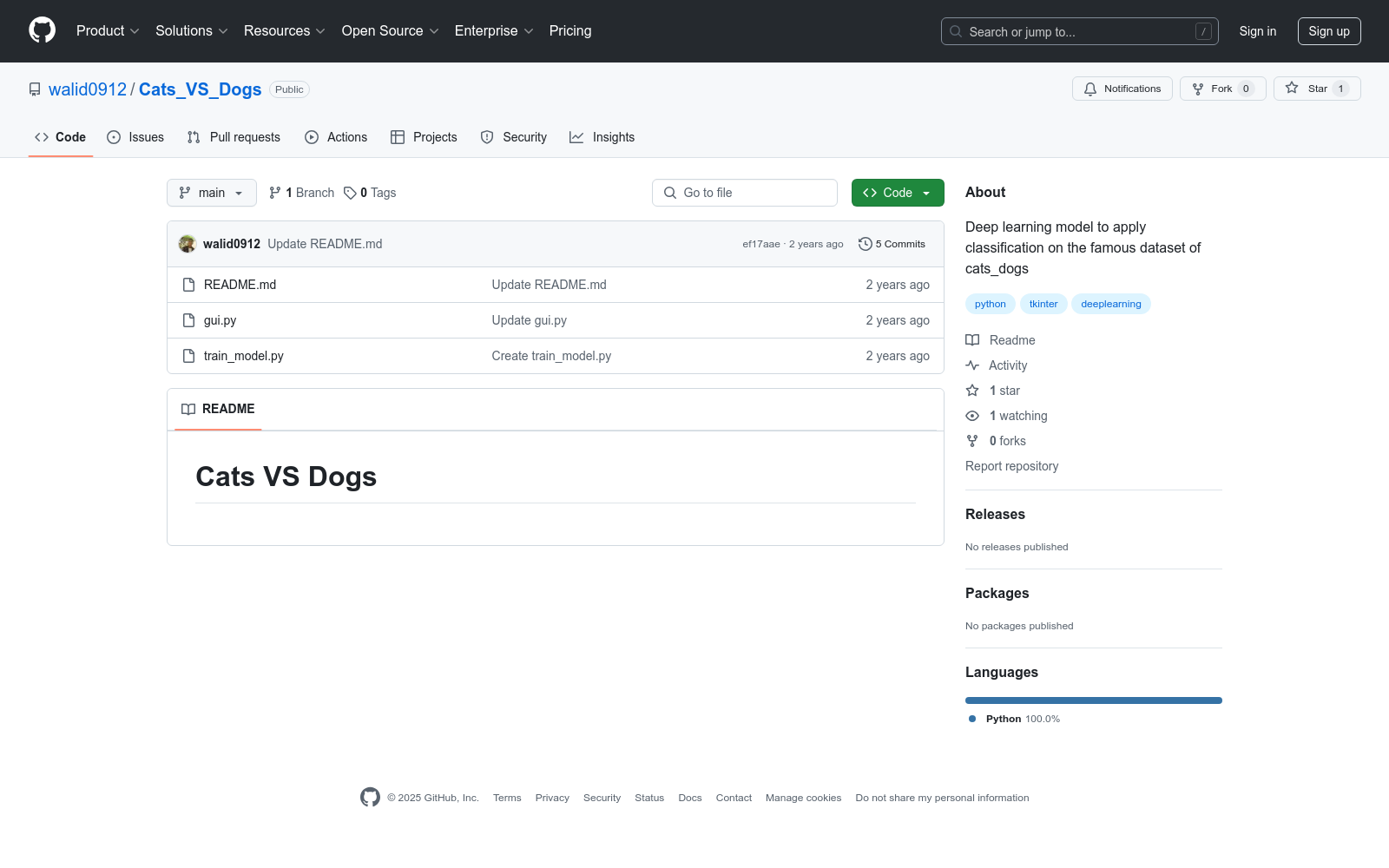Open the Enterprise menu
The image size is (1389, 868).
pyautogui.click(x=494, y=31)
